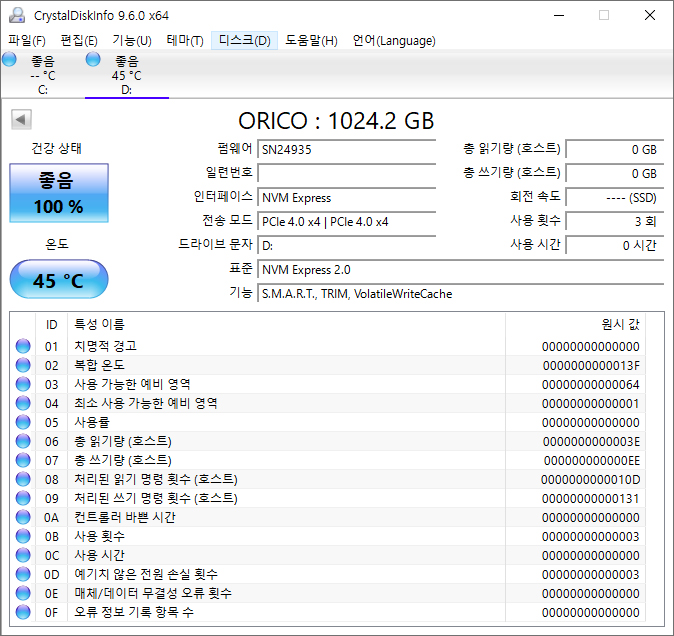Click the drive letter field D:
The image size is (674, 636).
point(346,246)
